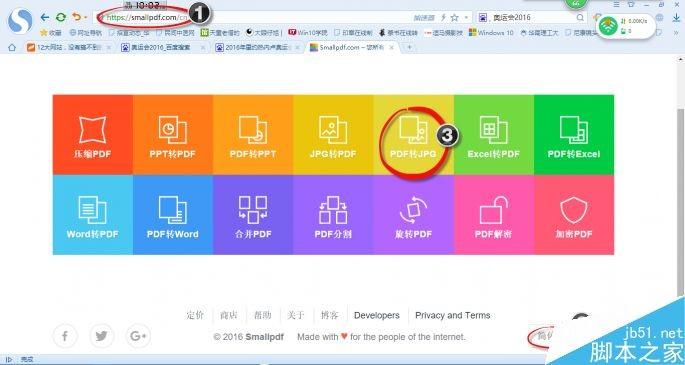This screenshot has height=365, width=685.
Task: Click the Twitter icon in the footer
Action: pos(101,336)
